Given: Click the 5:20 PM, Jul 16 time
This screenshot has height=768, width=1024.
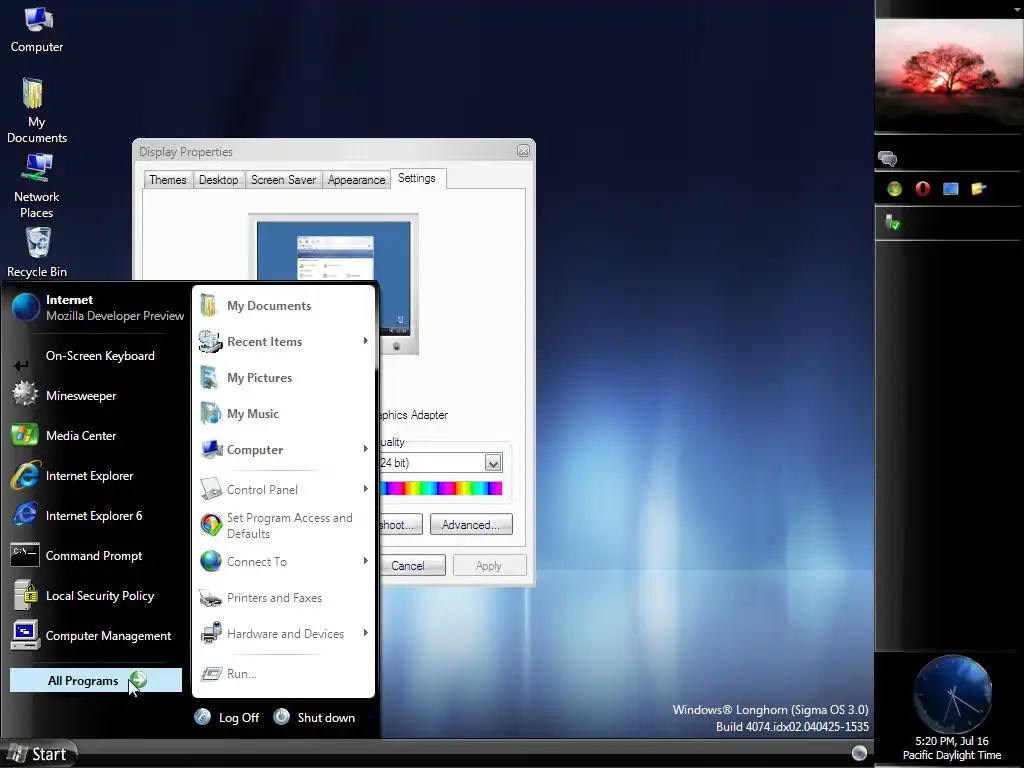Looking at the screenshot, I should 952,741.
